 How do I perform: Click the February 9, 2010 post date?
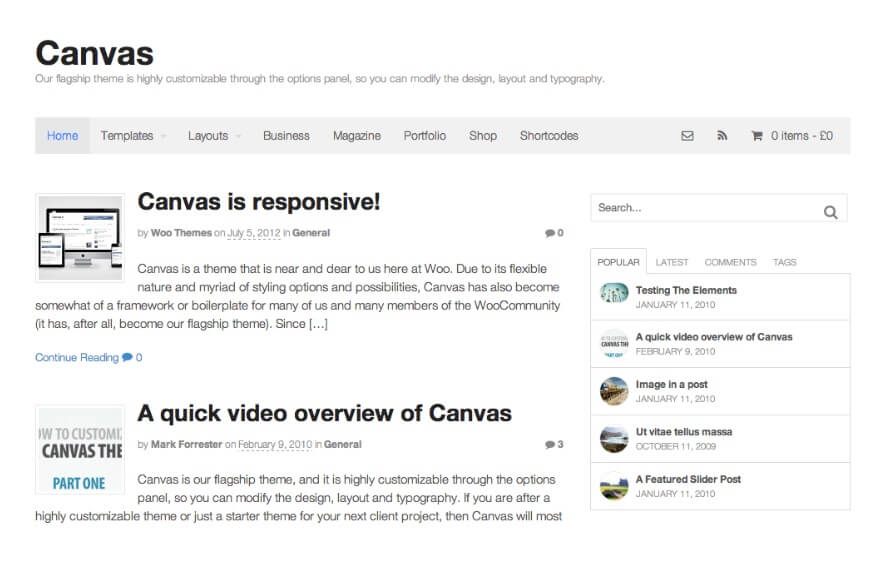(275, 444)
